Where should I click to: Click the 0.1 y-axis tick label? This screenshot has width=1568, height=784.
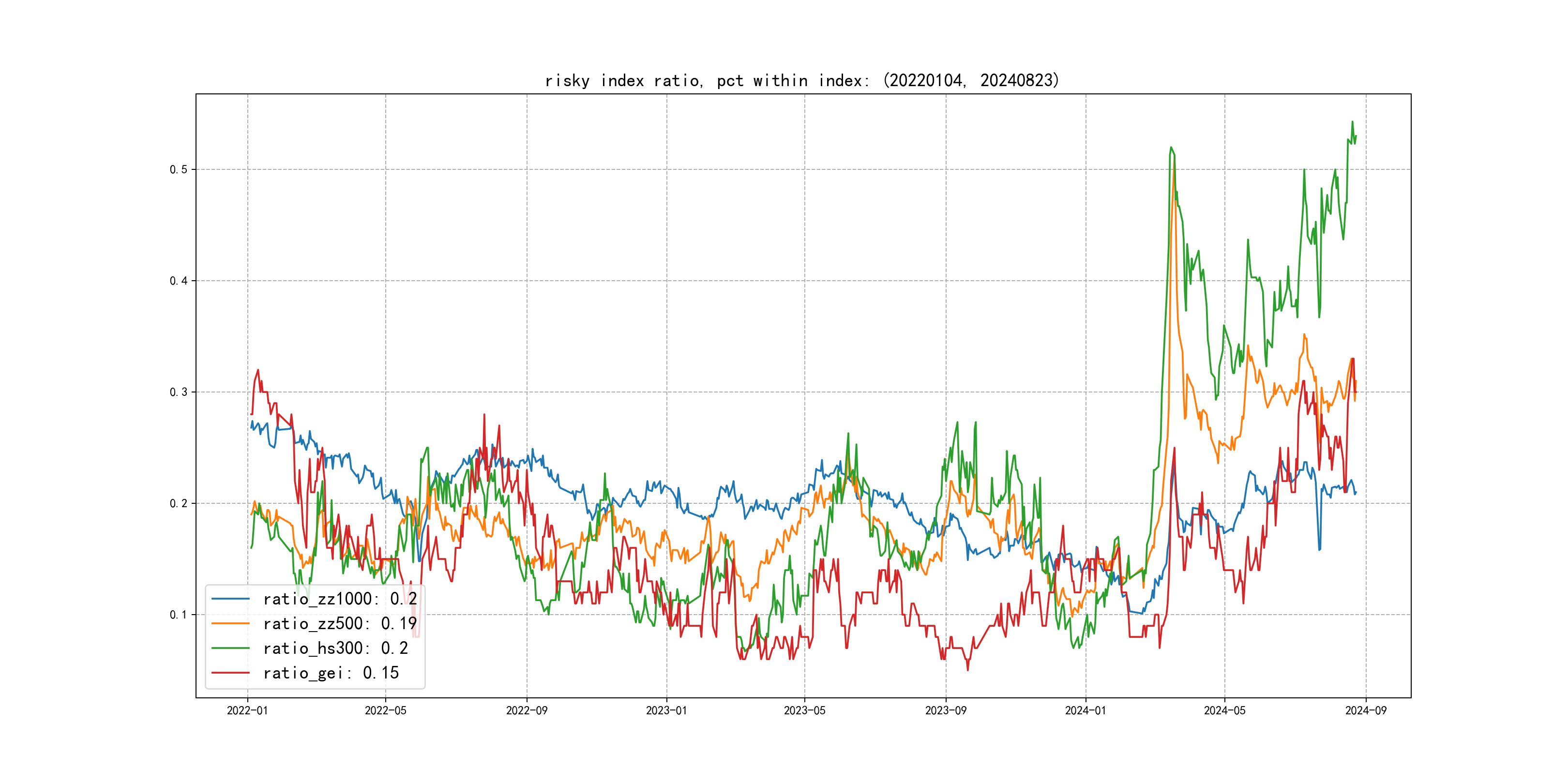pos(179,615)
